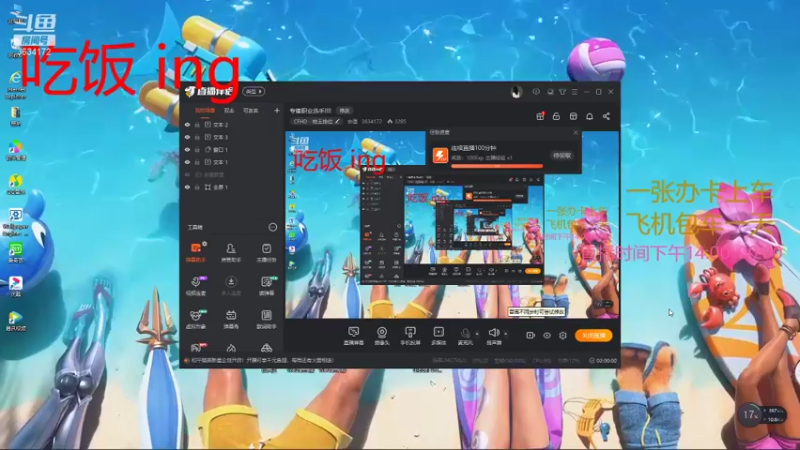Open the 视频连麦 tool icon
The height and width of the screenshot is (450, 800).
click(196, 286)
